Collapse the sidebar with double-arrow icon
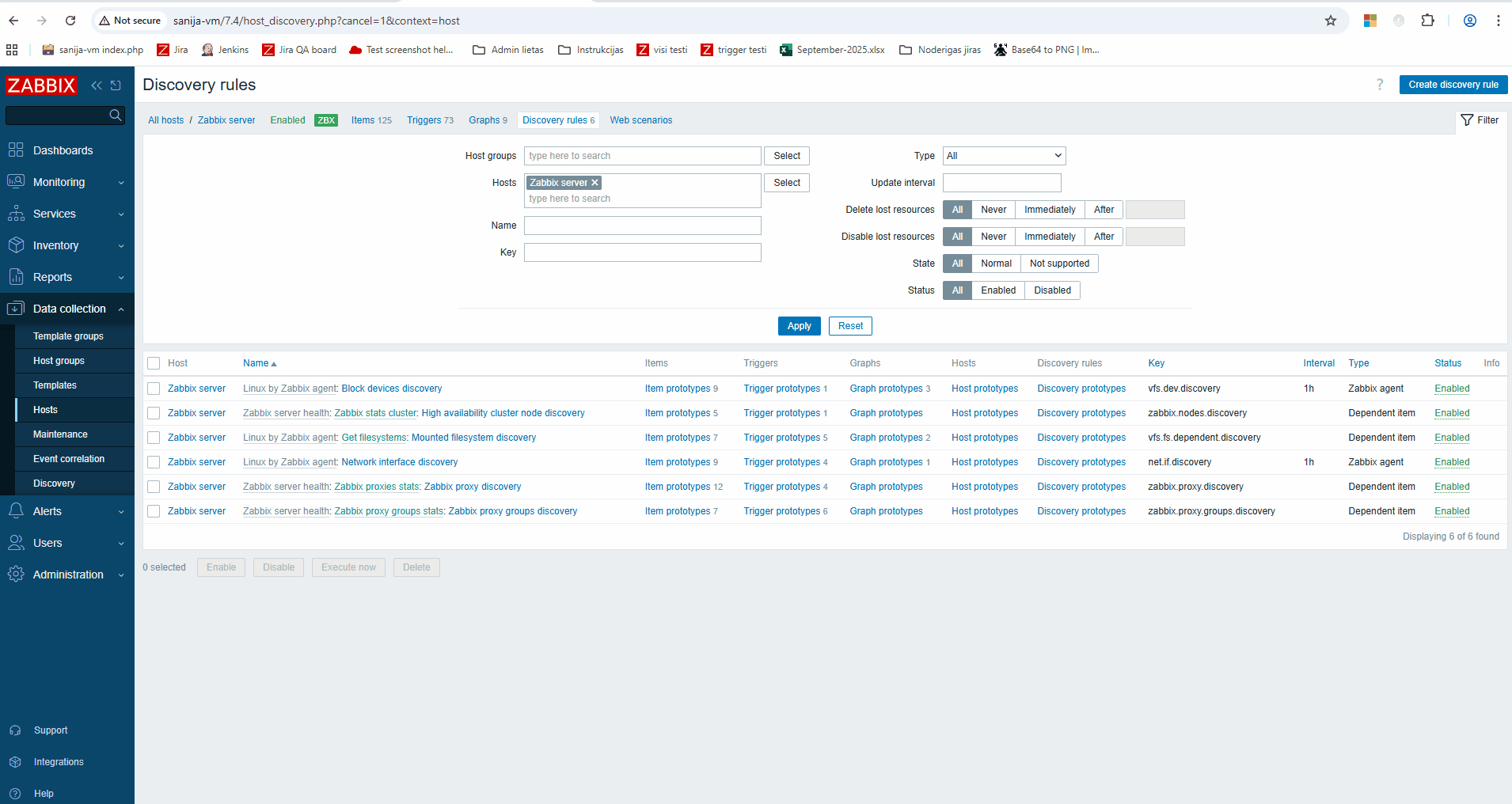Image resolution: width=1512 pixels, height=804 pixels. [97, 85]
